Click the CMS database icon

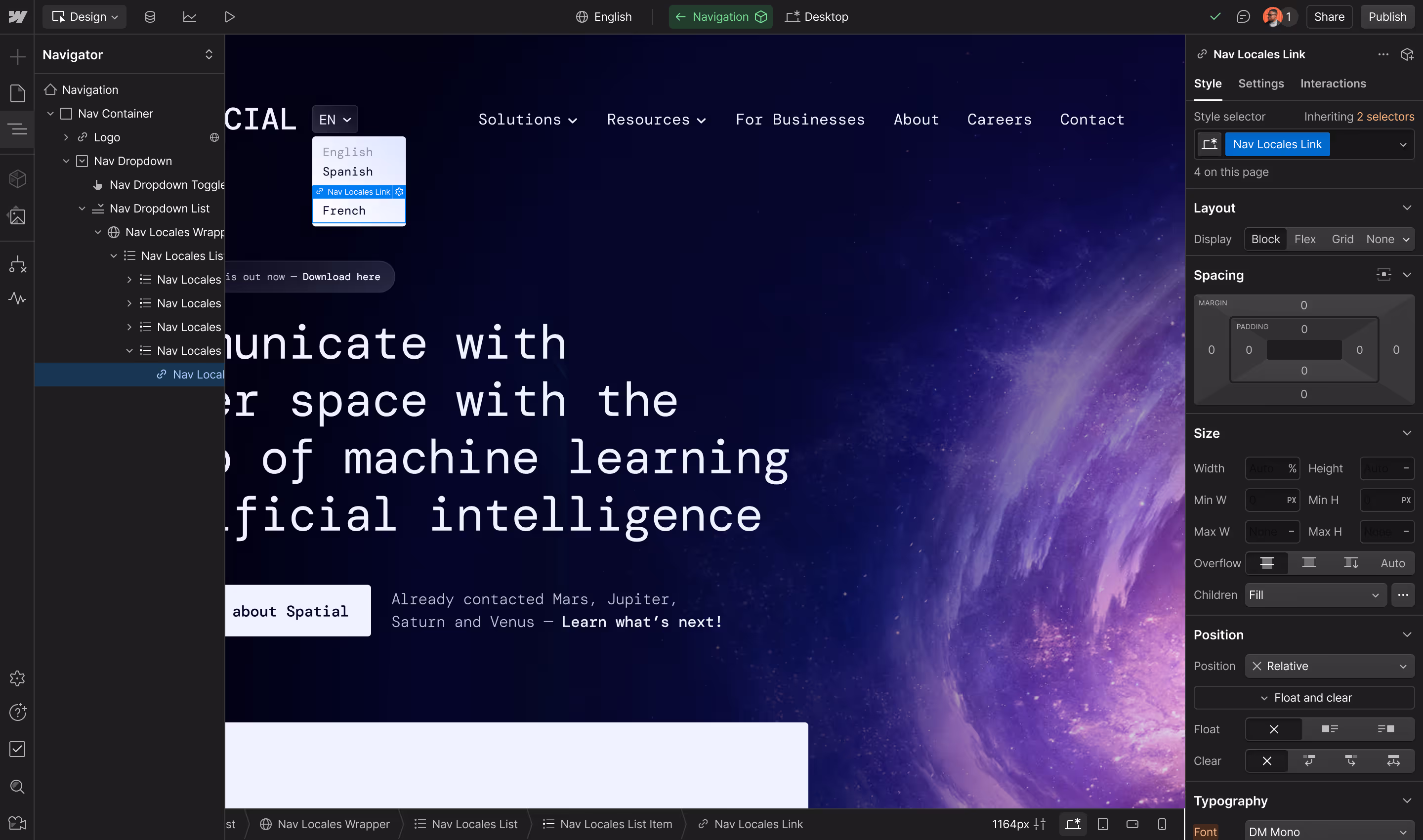pyautogui.click(x=150, y=17)
